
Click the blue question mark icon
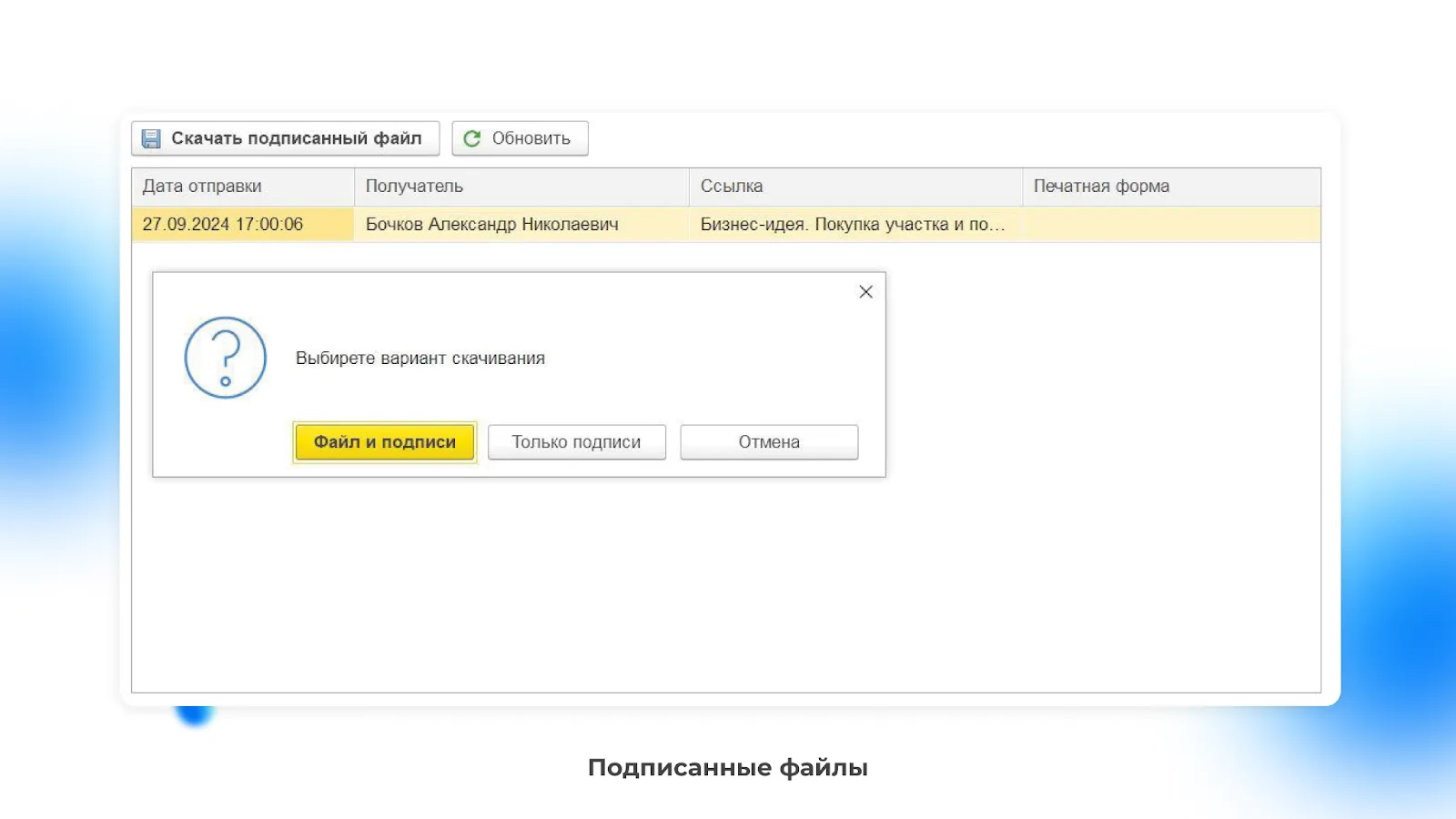(226, 358)
